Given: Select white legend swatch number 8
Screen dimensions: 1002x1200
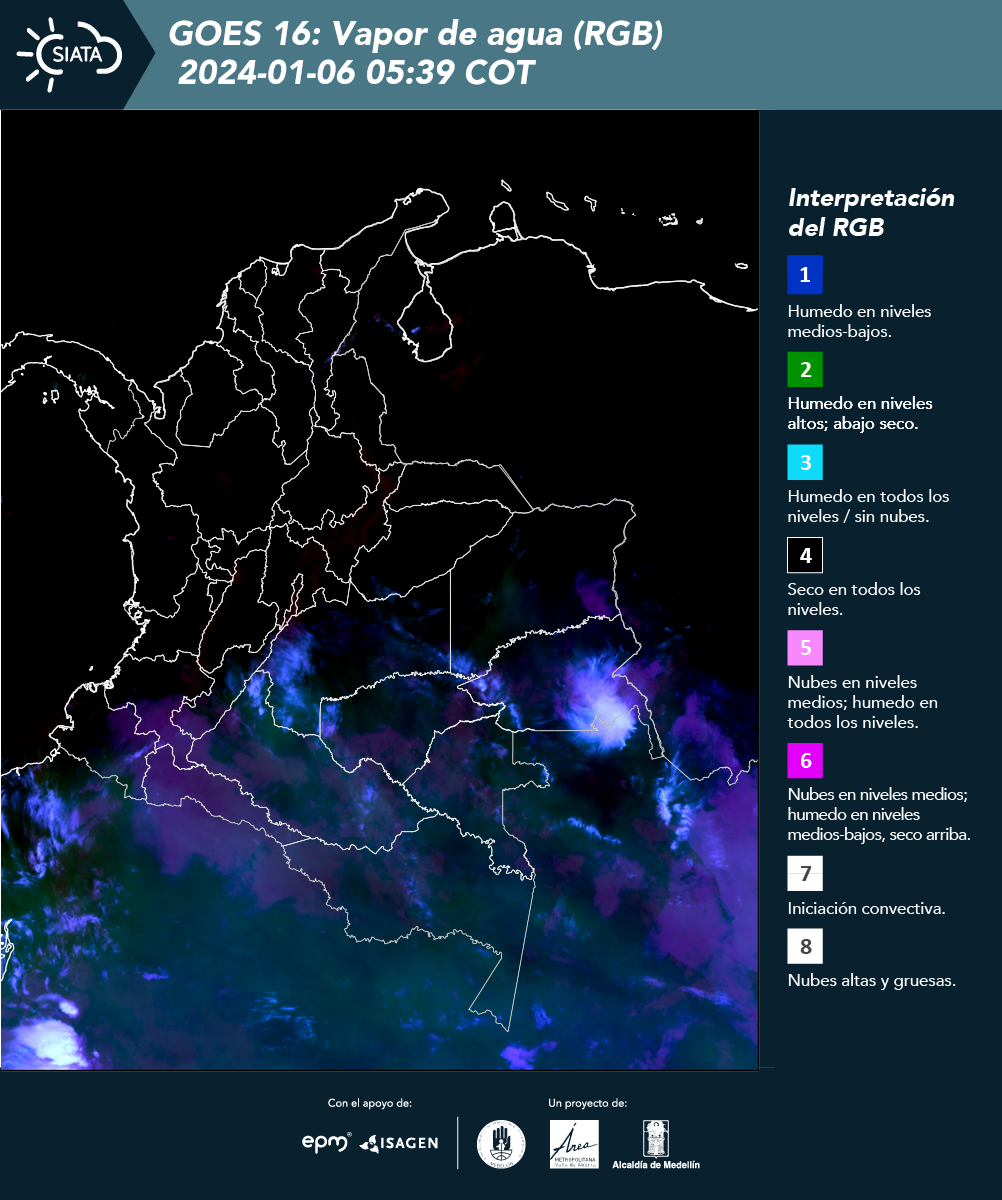Looking at the screenshot, I should coord(805,945).
